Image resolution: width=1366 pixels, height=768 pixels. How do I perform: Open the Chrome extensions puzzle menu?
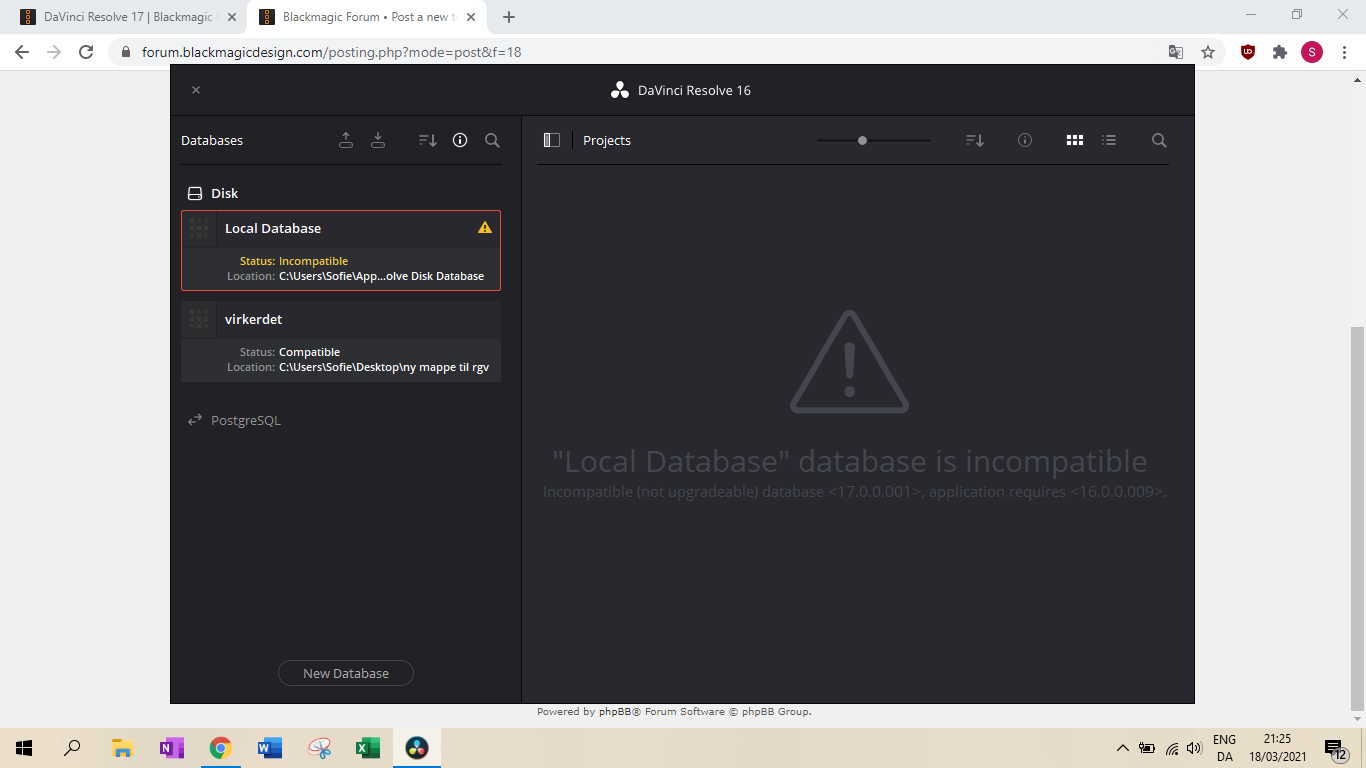(x=1280, y=52)
